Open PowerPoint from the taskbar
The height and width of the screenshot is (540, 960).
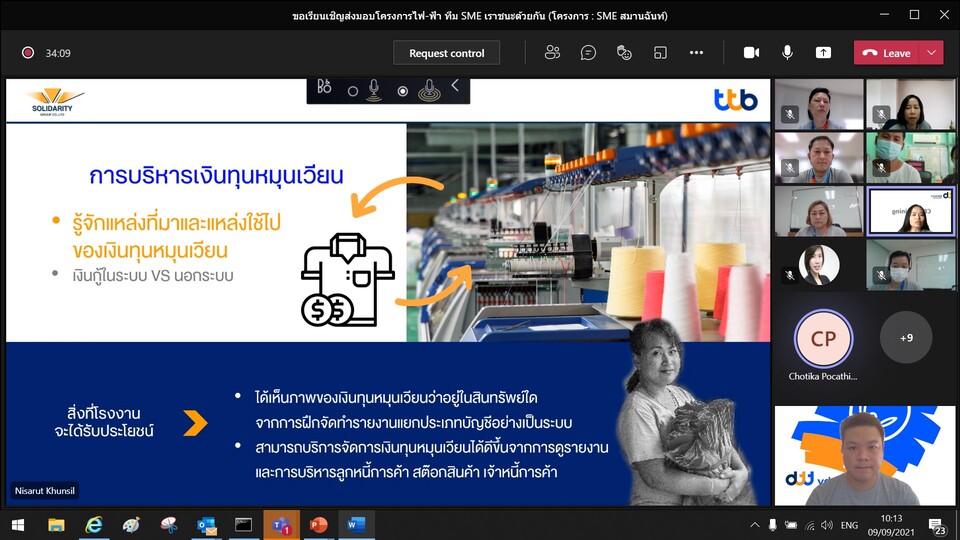point(318,525)
